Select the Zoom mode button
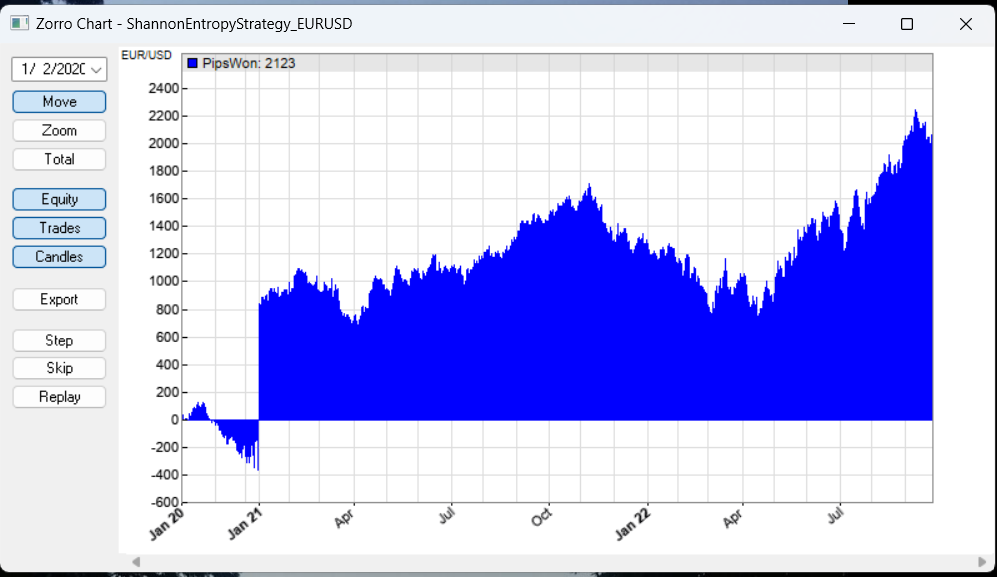Screen dimensions: 997x577 click(59, 131)
